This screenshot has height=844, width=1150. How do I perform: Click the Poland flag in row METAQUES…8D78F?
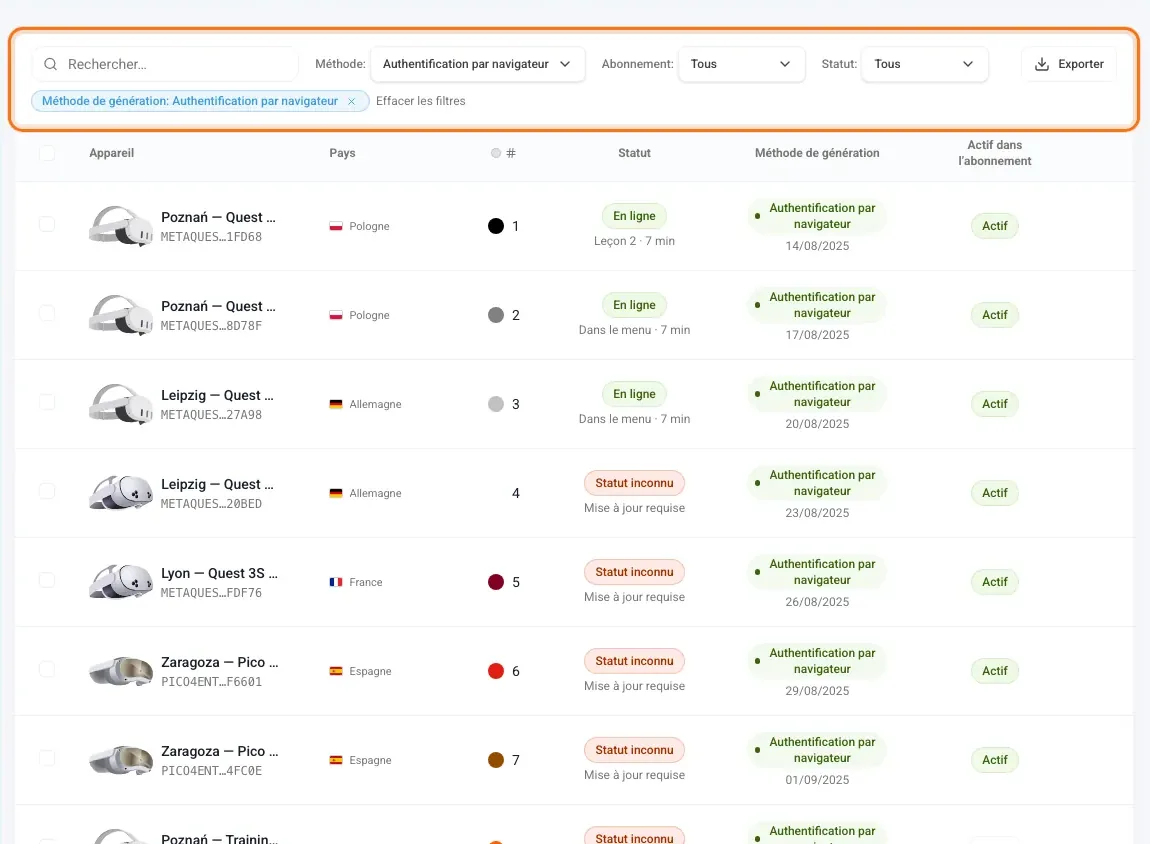click(x=336, y=315)
